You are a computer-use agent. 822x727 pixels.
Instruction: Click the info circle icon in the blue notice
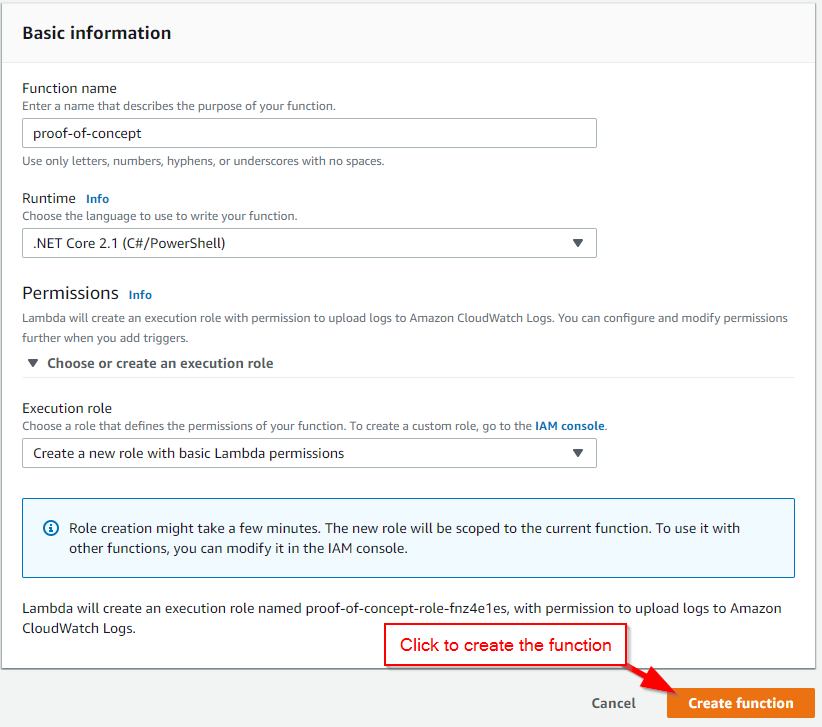[x=51, y=528]
